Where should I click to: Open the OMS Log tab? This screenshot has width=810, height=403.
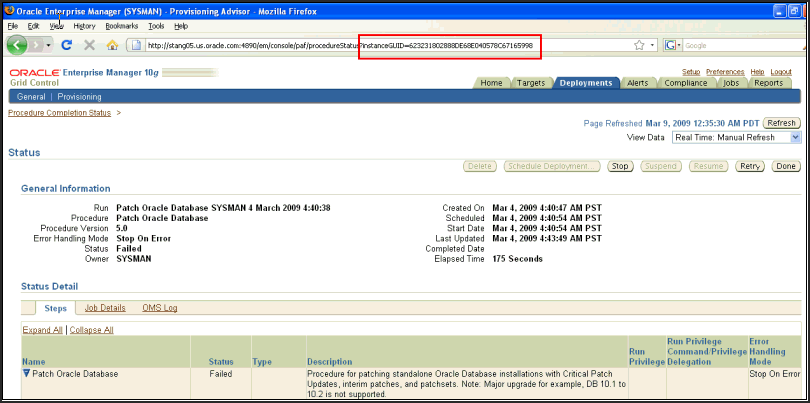pos(160,308)
